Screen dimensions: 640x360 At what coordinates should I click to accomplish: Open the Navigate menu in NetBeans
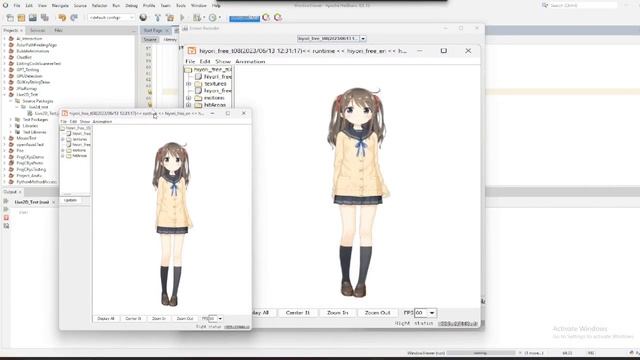coord(60,6)
